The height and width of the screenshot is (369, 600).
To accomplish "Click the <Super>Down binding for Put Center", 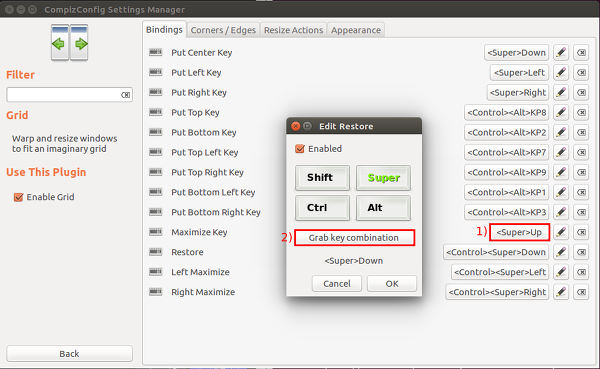I will 517,53.
